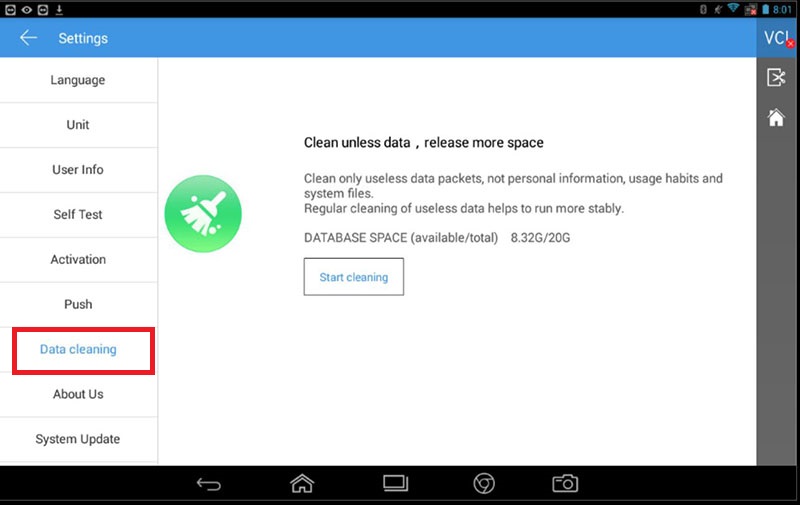Tap the green broom cleaning icon
The image size is (800, 505).
pyautogui.click(x=203, y=212)
